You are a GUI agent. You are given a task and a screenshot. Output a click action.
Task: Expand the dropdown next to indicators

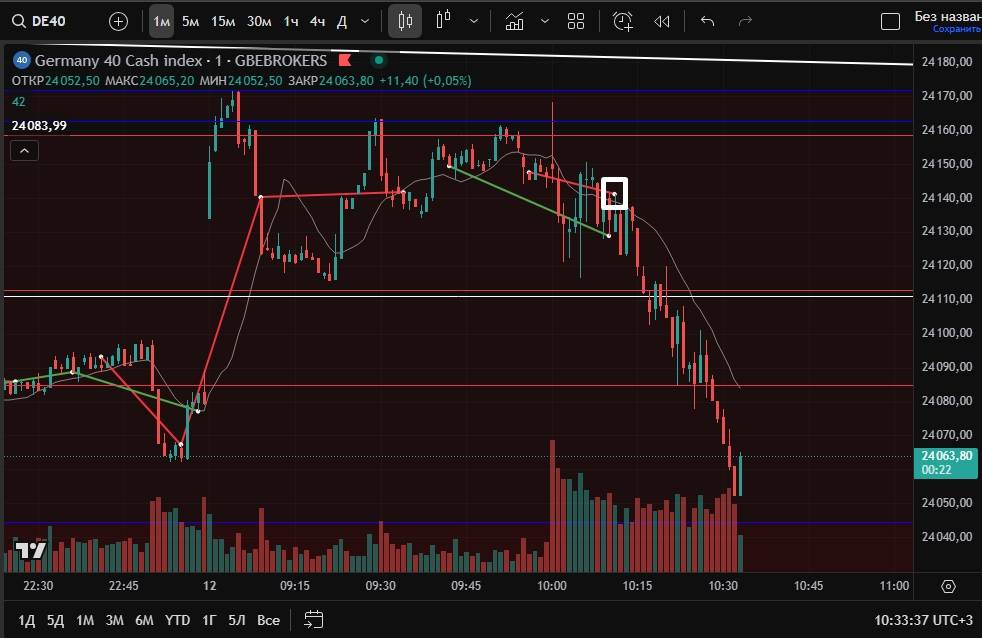tap(544, 21)
